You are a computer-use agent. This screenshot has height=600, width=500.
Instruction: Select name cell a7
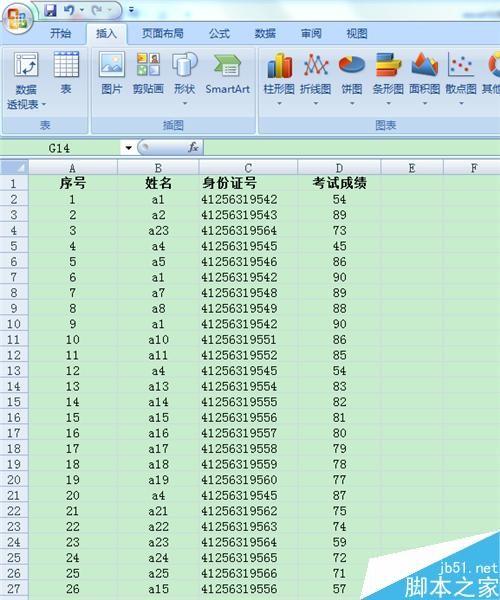click(x=158, y=293)
